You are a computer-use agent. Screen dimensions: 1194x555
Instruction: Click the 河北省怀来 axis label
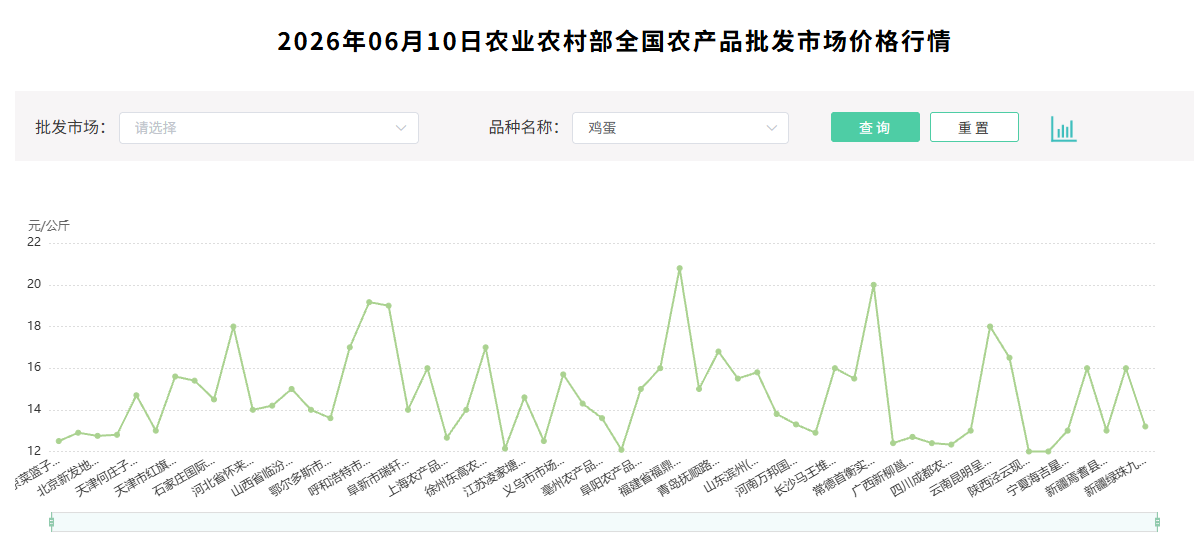[225, 476]
